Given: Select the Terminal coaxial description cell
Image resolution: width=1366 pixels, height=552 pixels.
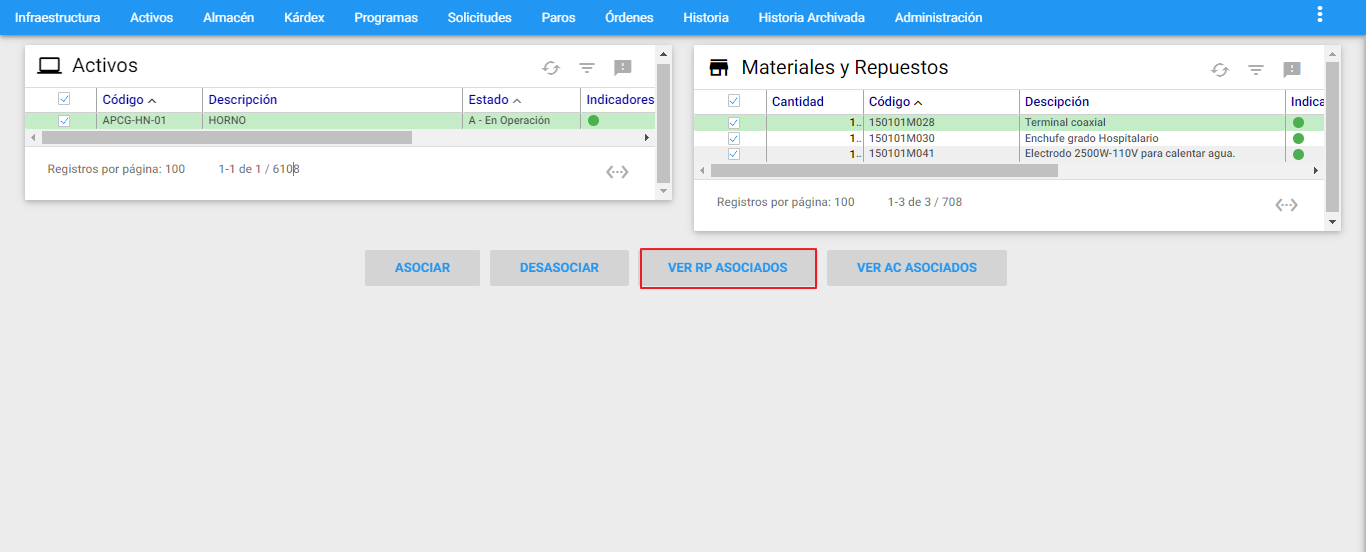Looking at the screenshot, I should [x=1152, y=123].
